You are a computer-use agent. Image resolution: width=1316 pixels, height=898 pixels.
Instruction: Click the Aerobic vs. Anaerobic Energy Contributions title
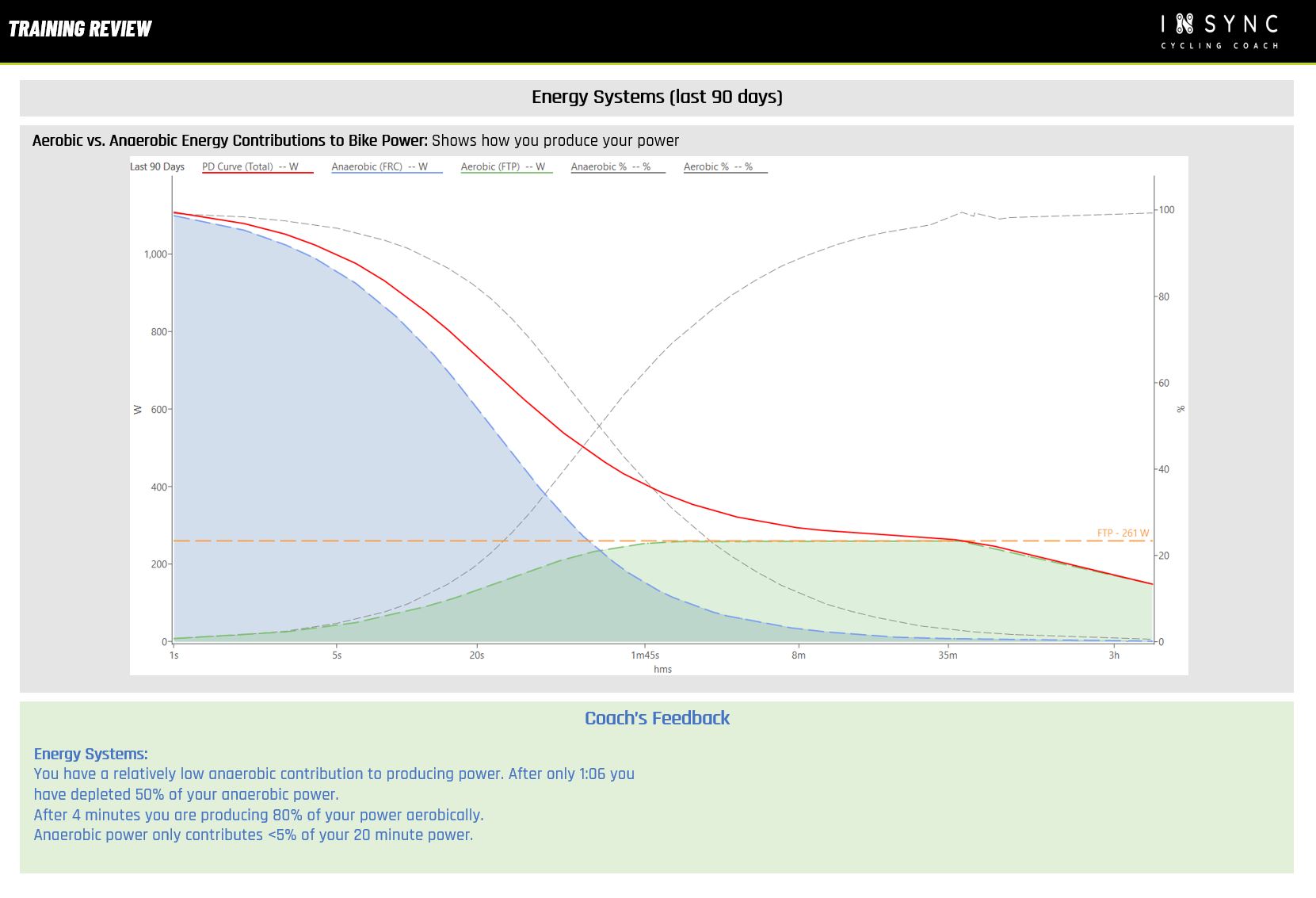230,140
